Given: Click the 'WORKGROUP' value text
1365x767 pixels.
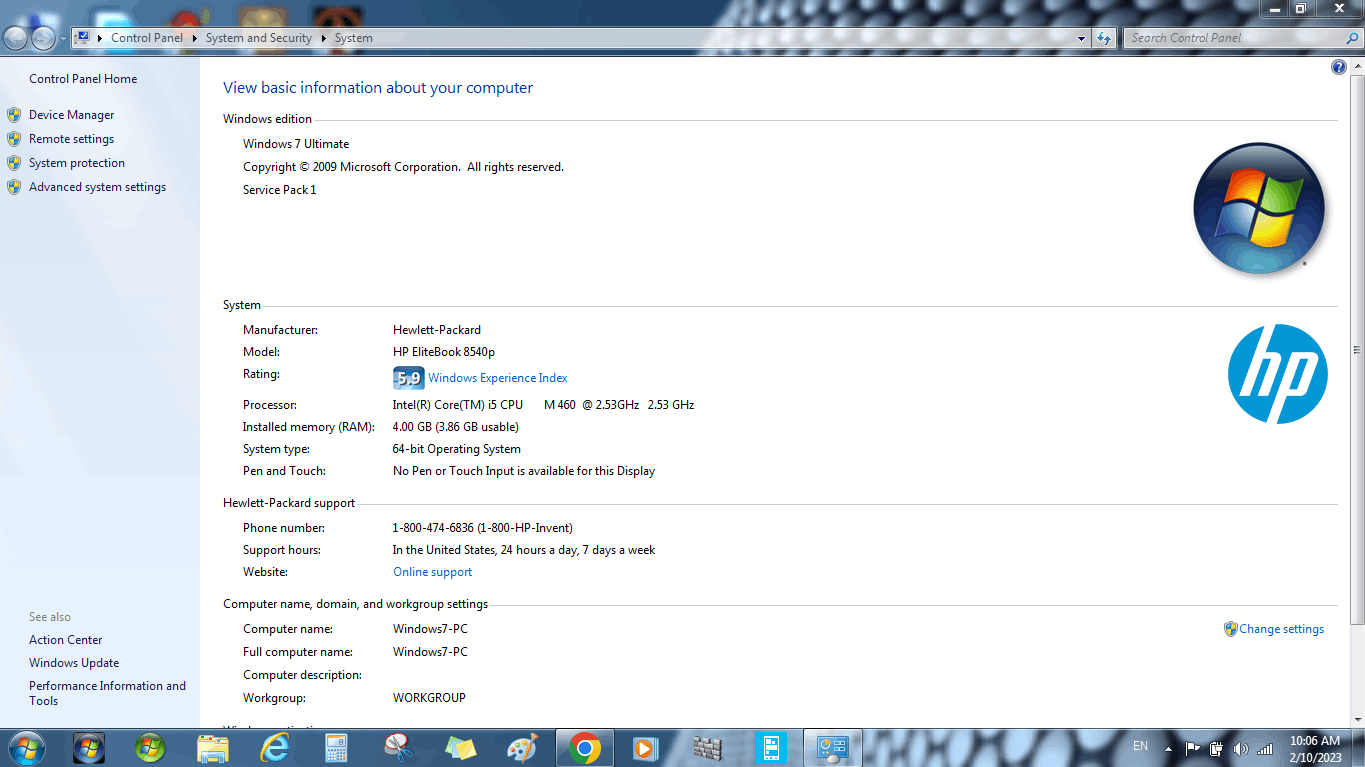Looking at the screenshot, I should 429,698.
